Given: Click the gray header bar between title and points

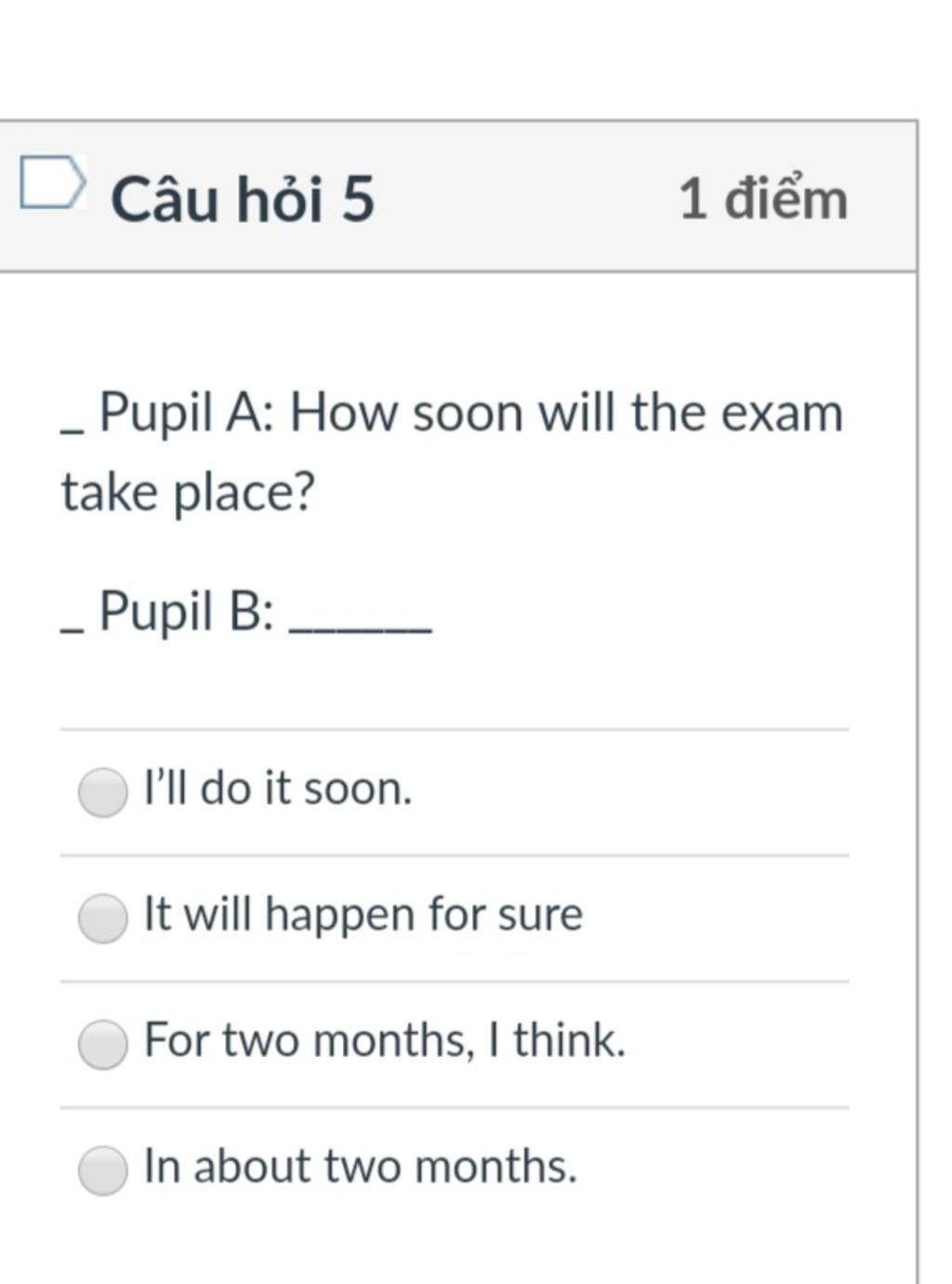Looking at the screenshot, I should pos(526,197).
